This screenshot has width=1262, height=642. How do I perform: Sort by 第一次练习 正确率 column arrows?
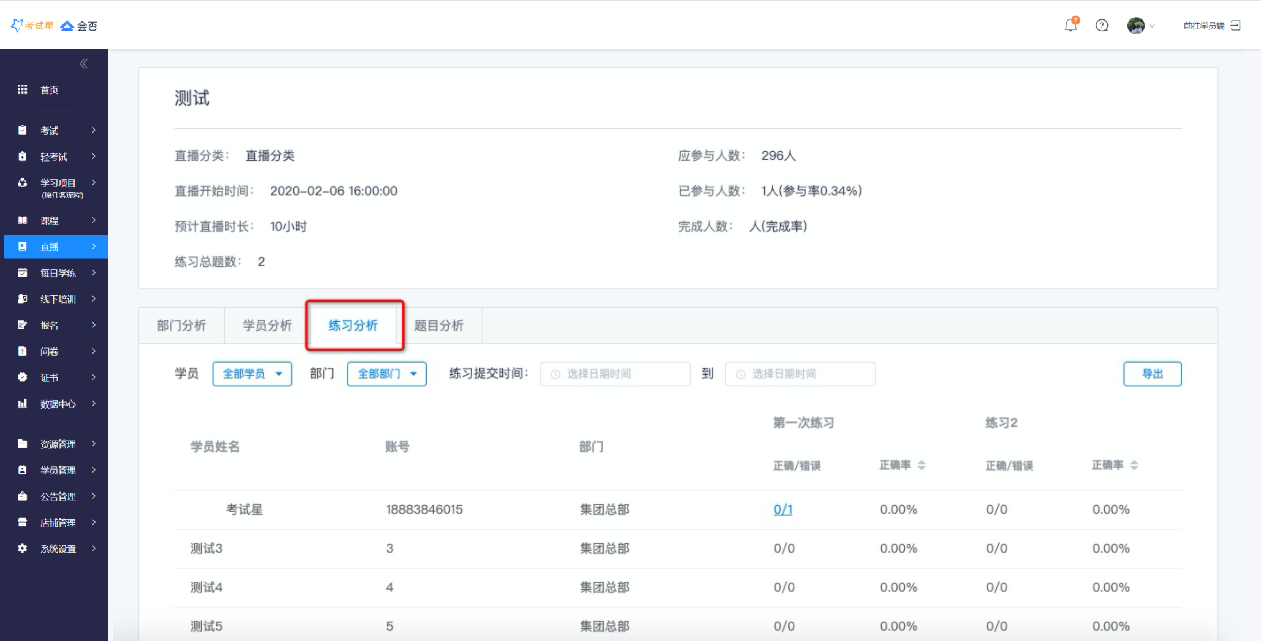coord(922,466)
